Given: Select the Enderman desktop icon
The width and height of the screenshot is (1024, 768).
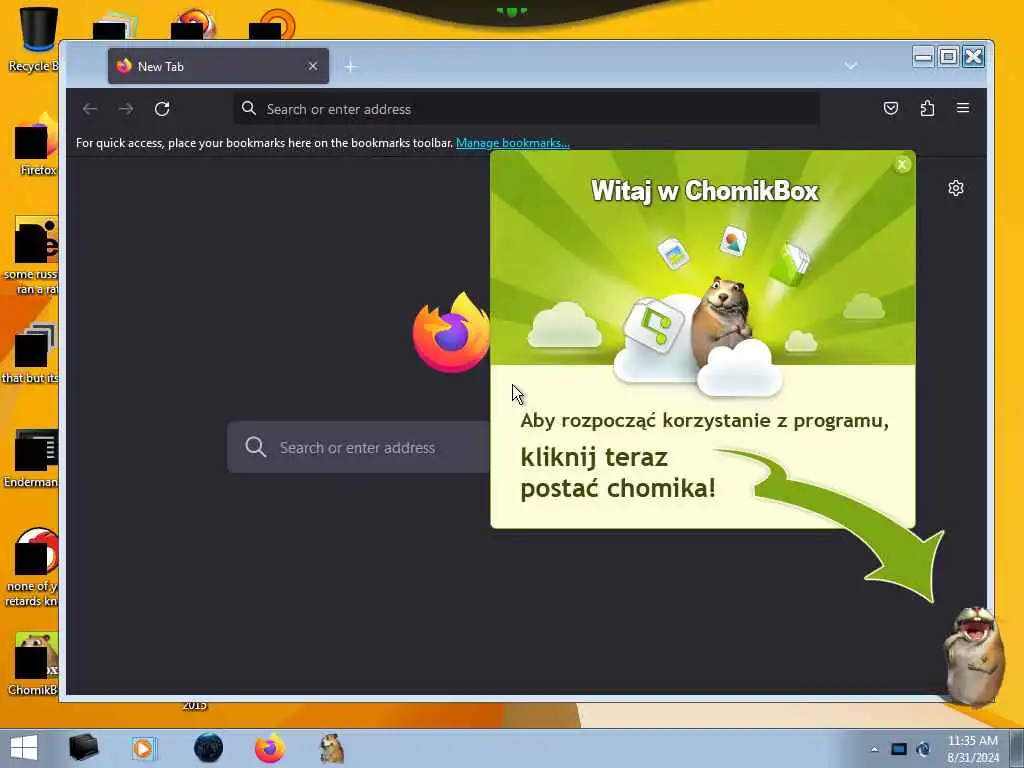Looking at the screenshot, I should (x=33, y=458).
